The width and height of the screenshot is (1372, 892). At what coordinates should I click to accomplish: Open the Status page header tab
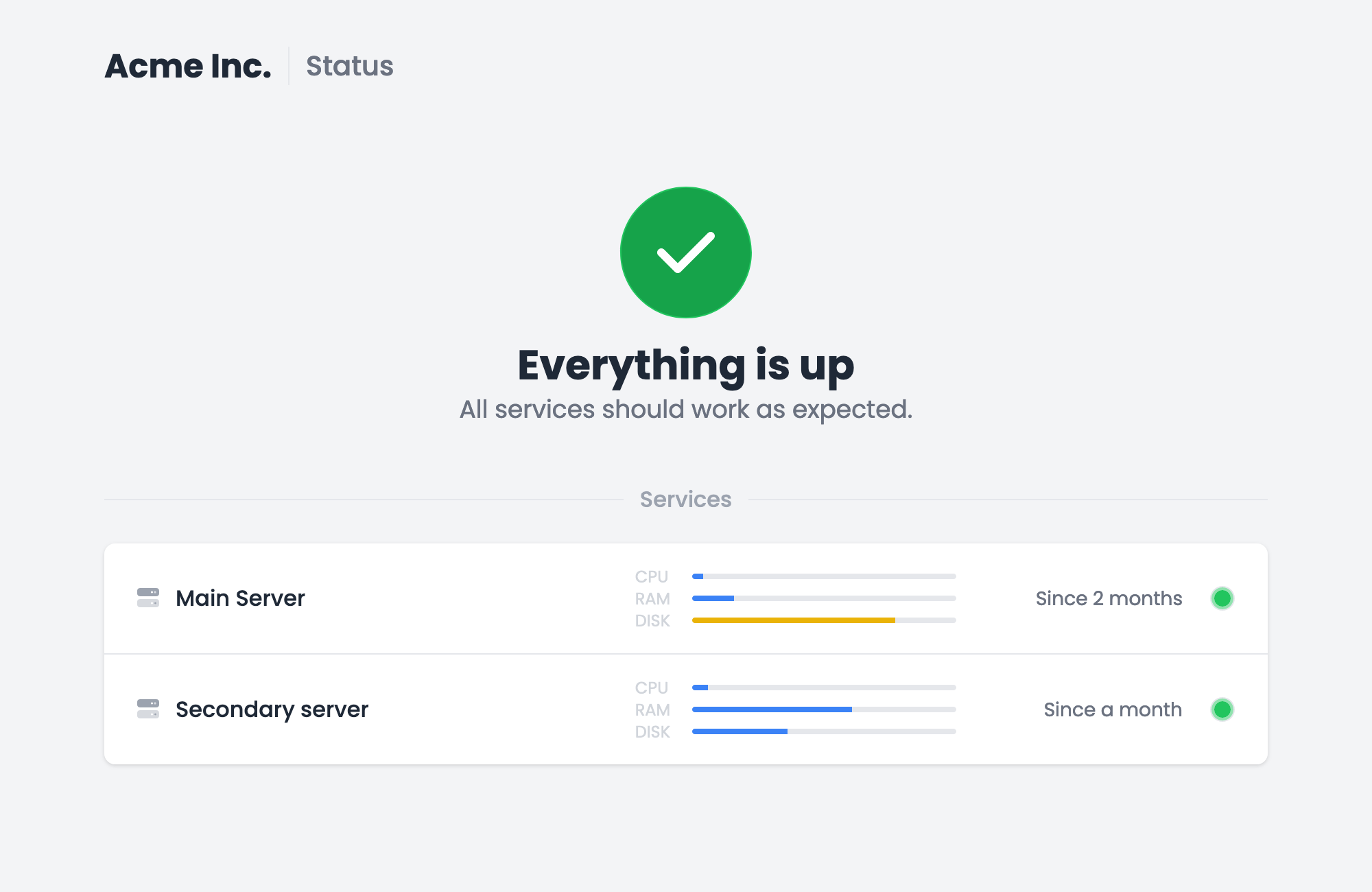[x=349, y=65]
